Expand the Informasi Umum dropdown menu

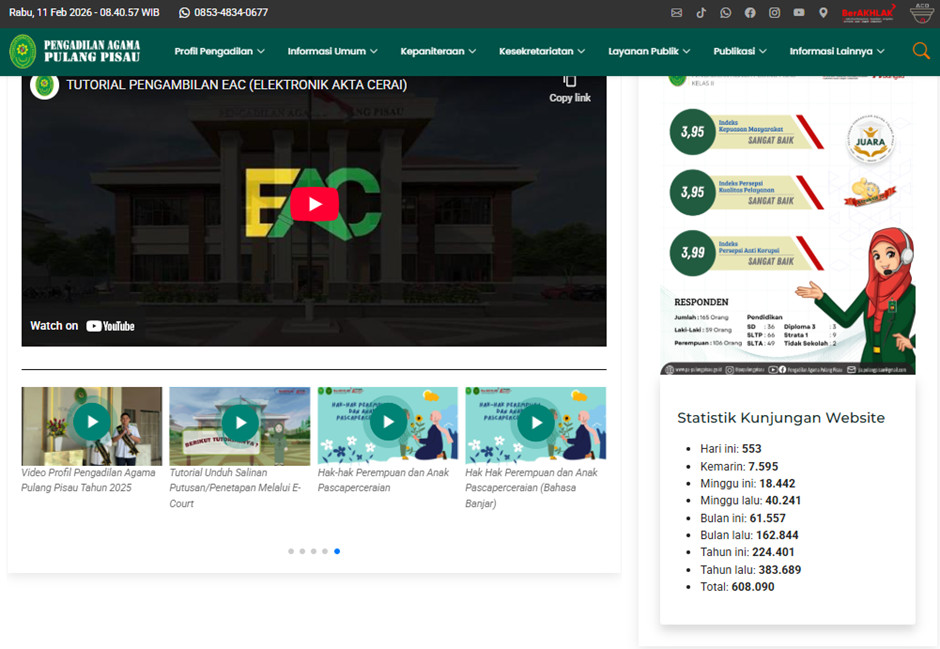(332, 51)
